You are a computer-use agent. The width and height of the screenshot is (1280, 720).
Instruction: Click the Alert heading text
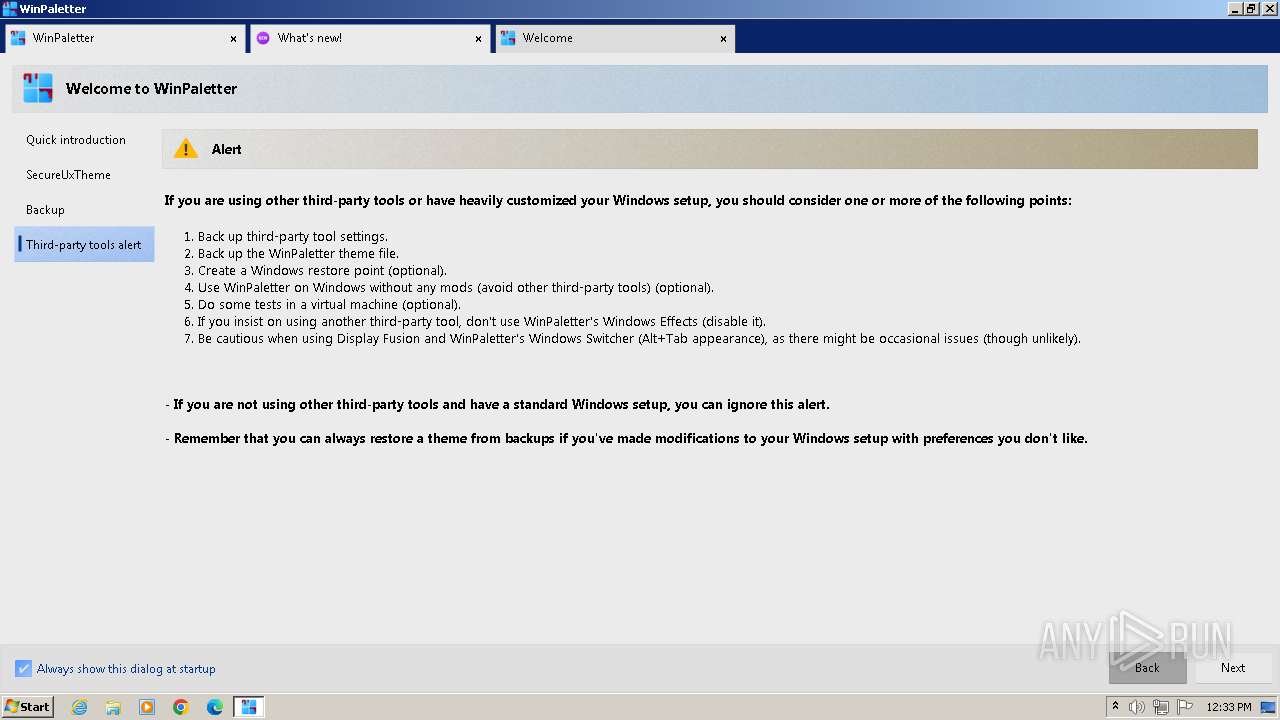pos(226,149)
